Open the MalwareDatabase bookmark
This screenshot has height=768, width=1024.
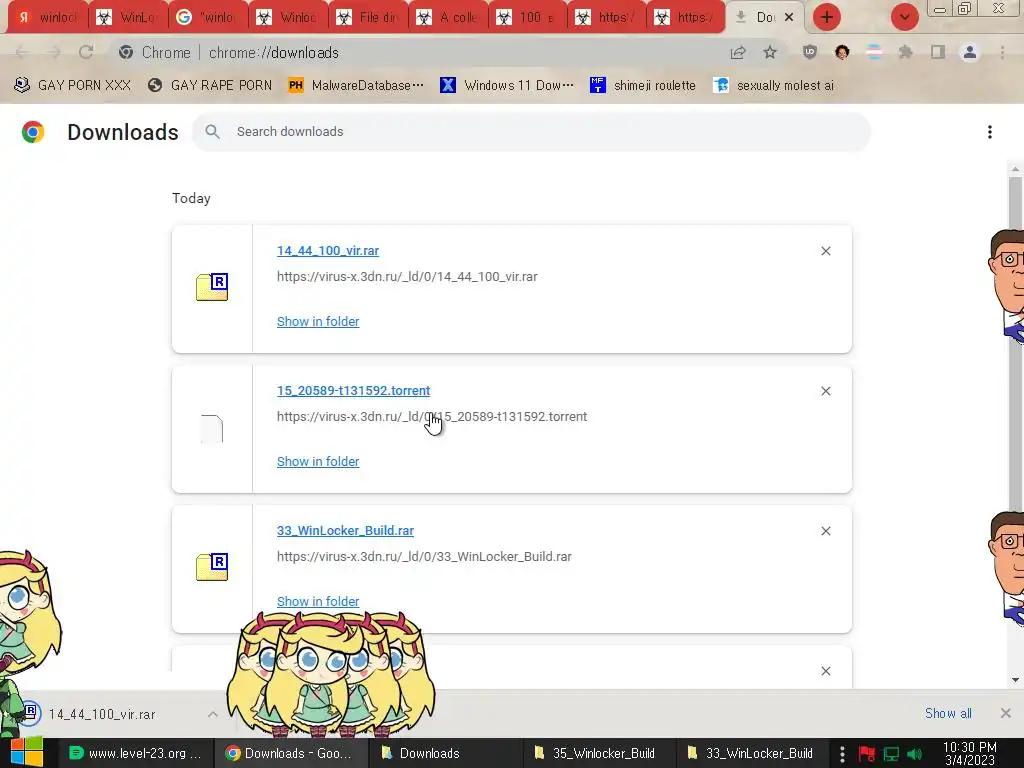pos(356,86)
